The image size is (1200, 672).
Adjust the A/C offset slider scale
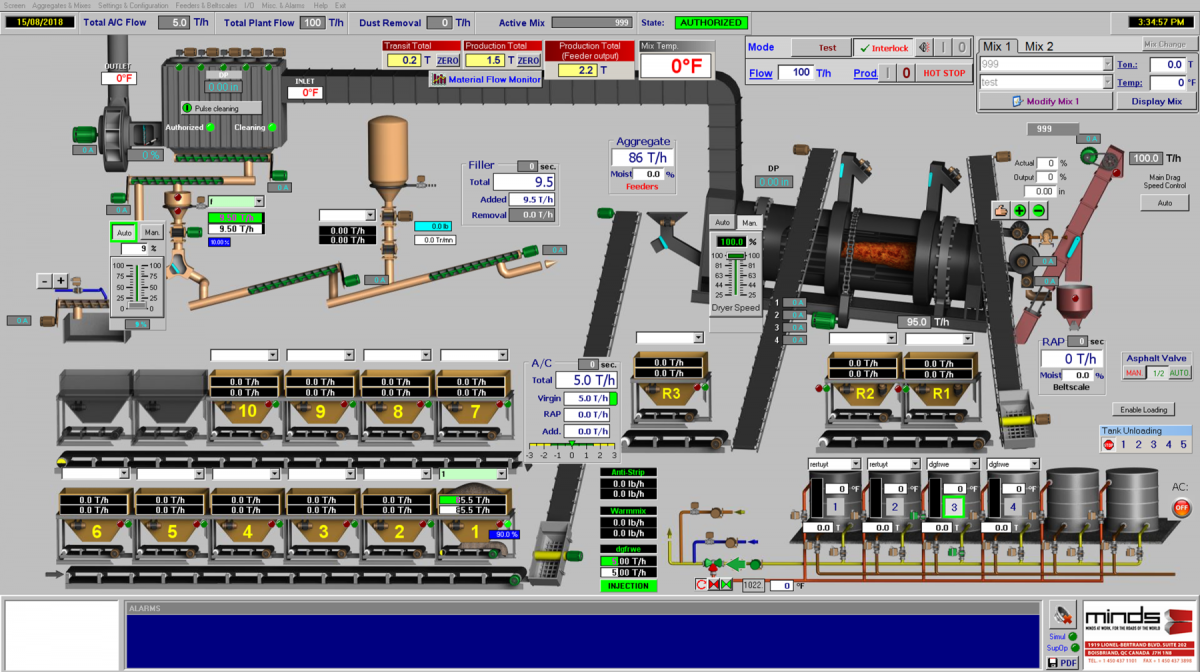[572, 447]
